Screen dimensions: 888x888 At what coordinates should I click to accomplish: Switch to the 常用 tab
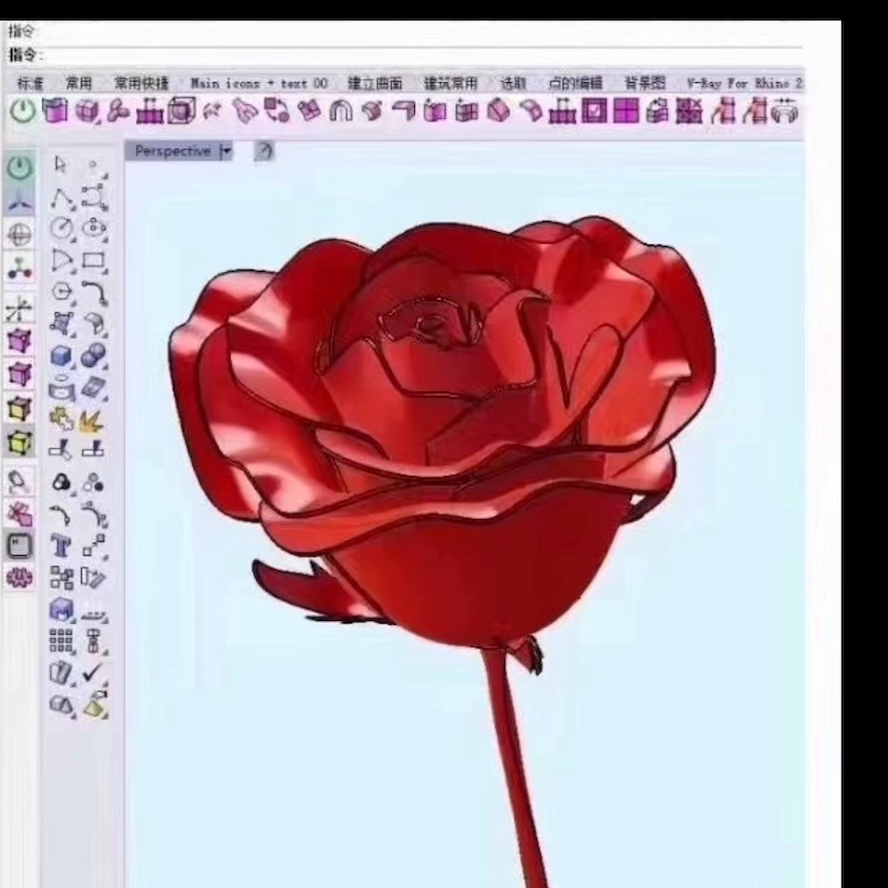[78, 83]
